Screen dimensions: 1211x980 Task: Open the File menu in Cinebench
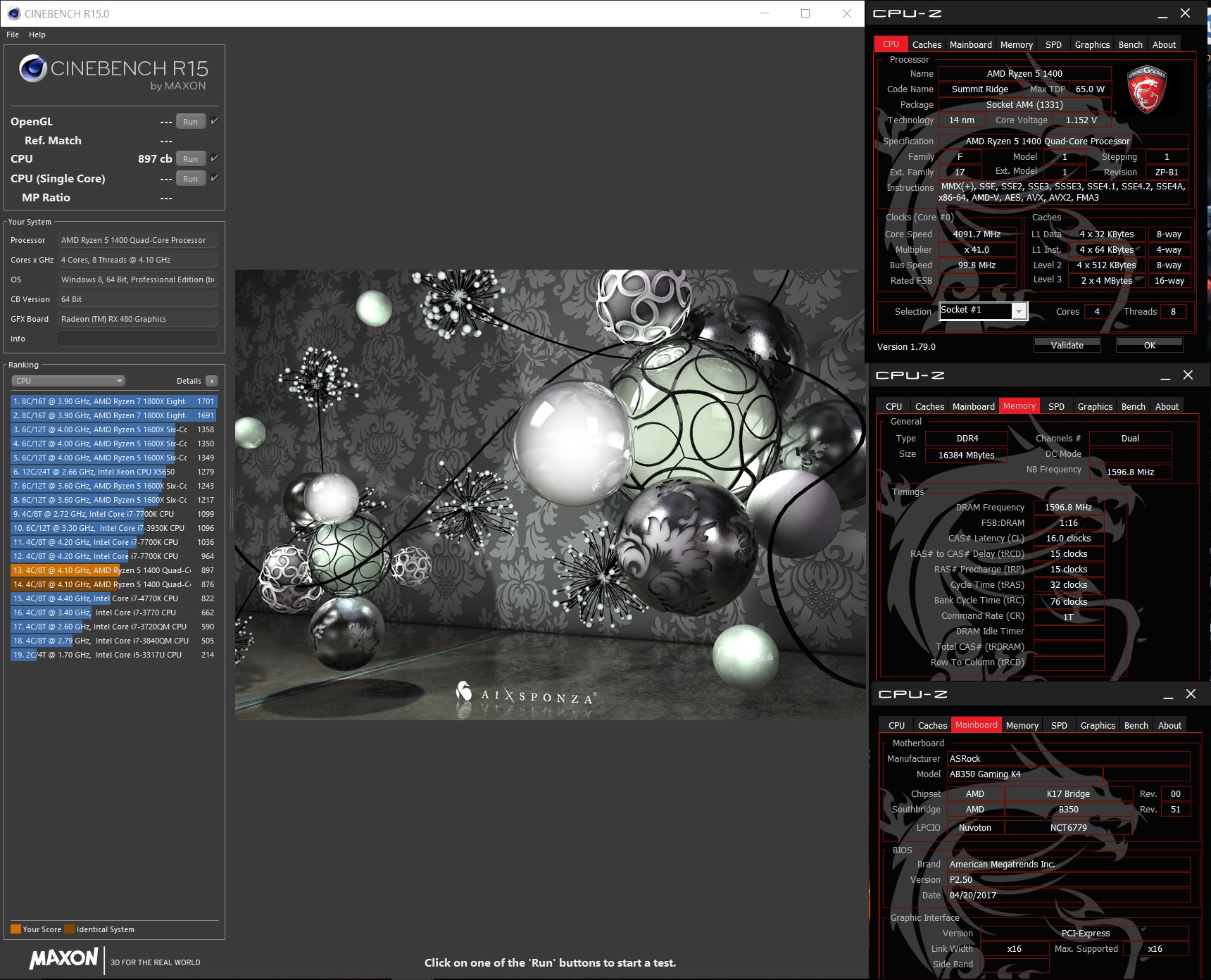13,34
